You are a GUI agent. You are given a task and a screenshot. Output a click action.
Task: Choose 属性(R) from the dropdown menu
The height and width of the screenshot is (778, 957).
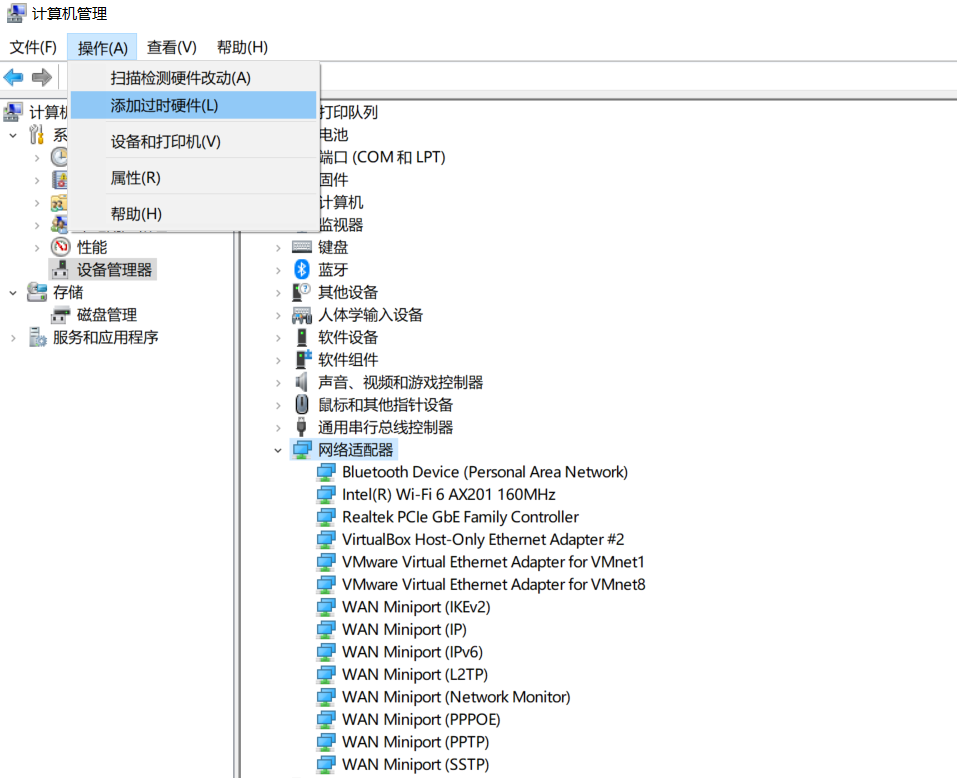[x=194, y=178]
